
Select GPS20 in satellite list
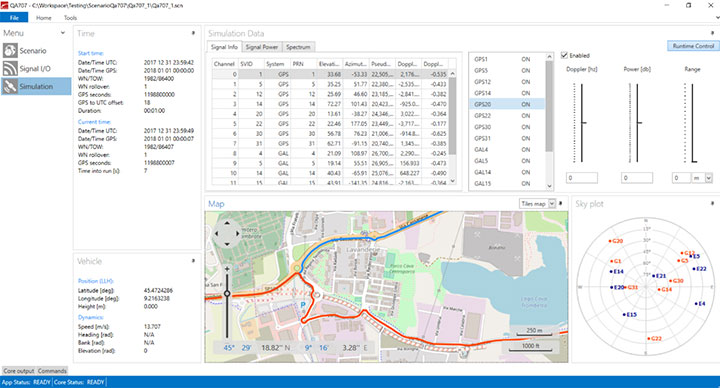[506, 104]
